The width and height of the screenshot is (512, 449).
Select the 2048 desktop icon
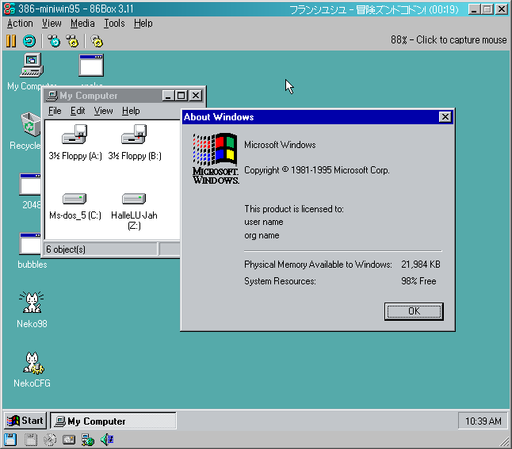pos(30,184)
